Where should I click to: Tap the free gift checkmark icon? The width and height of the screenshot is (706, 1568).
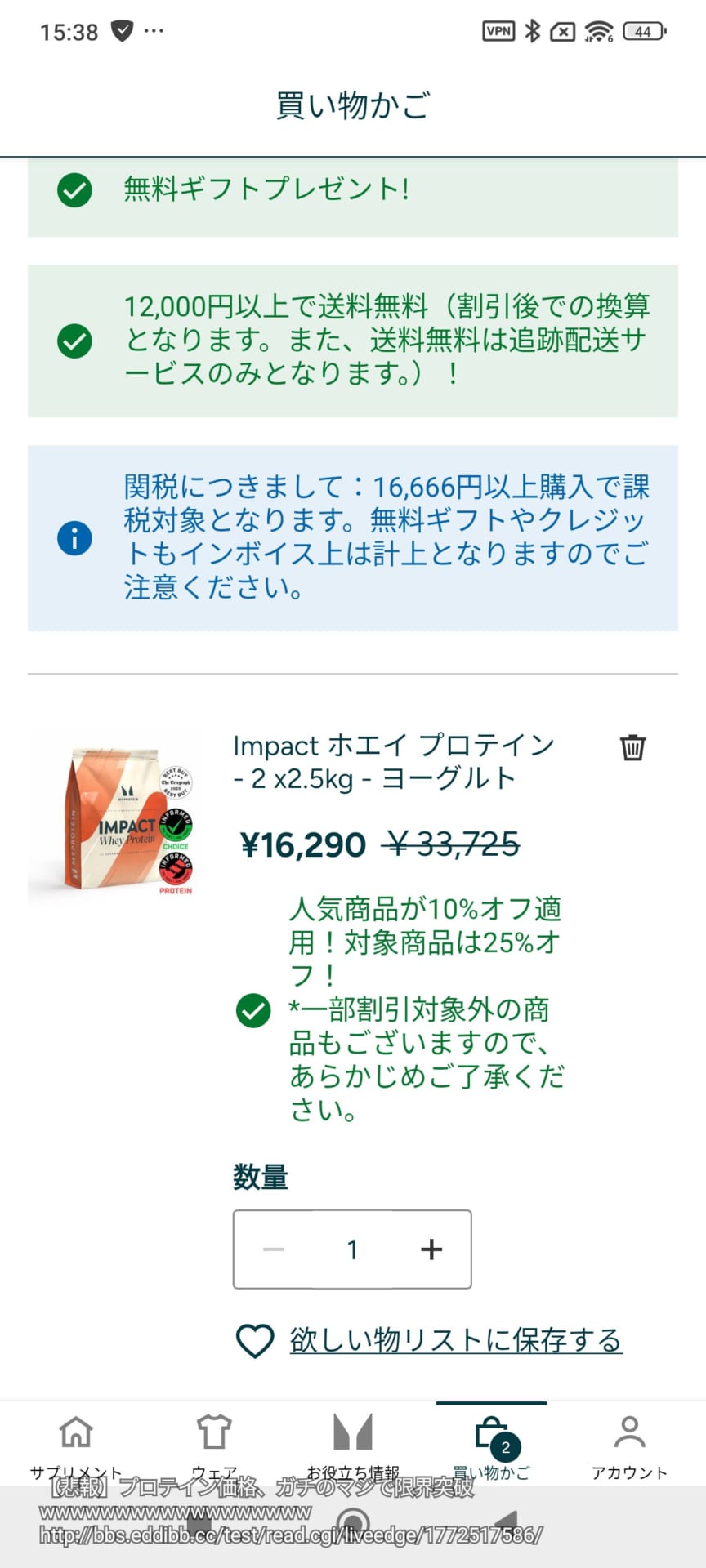tap(74, 190)
